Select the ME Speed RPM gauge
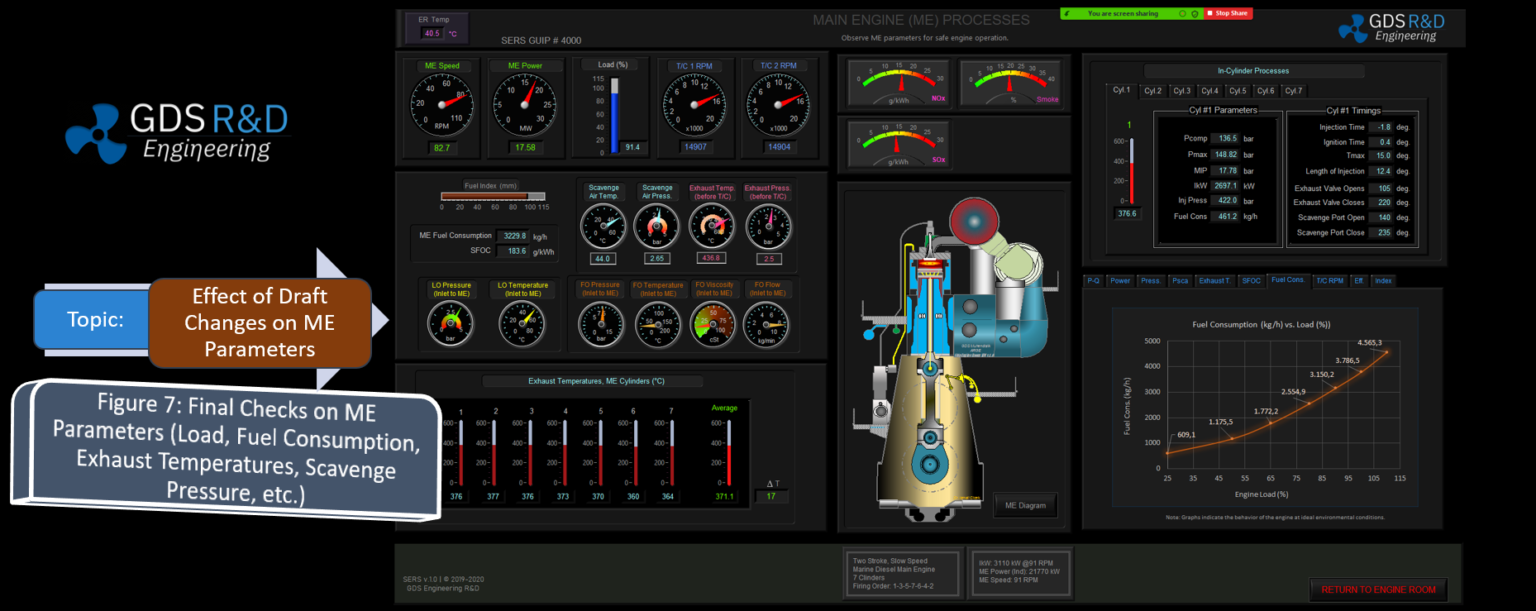 click(443, 105)
